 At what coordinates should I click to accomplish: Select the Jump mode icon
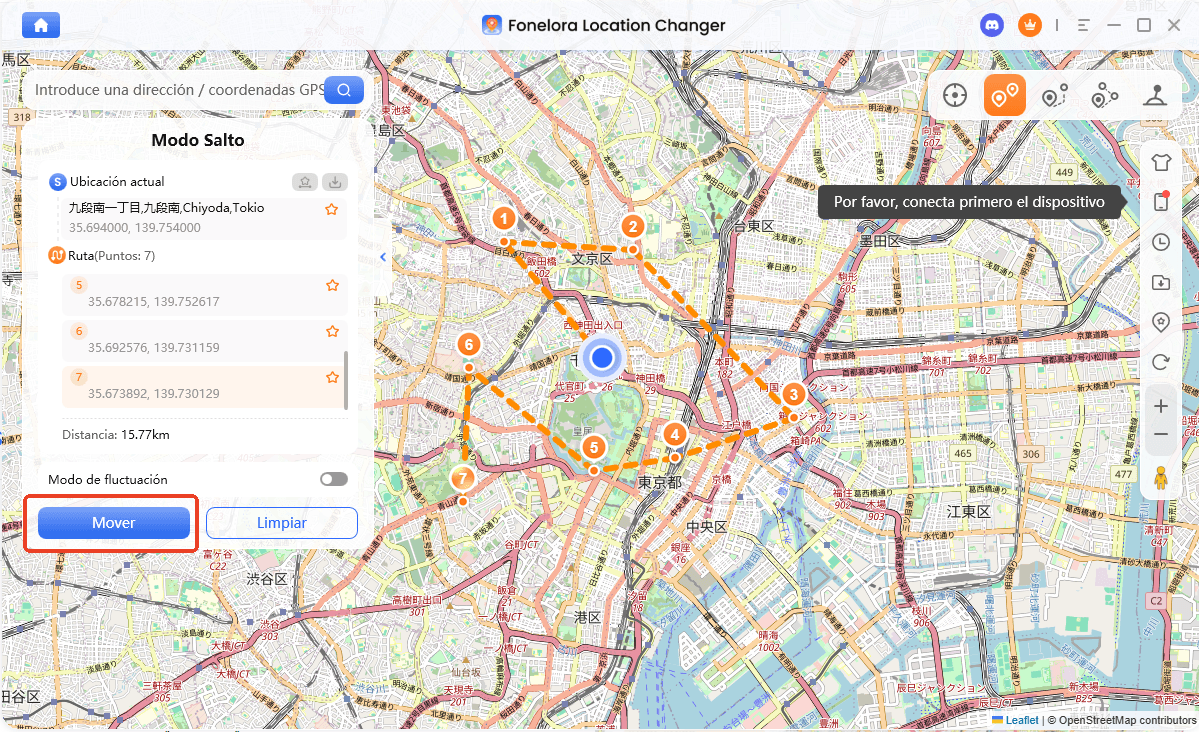[1005, 96]
